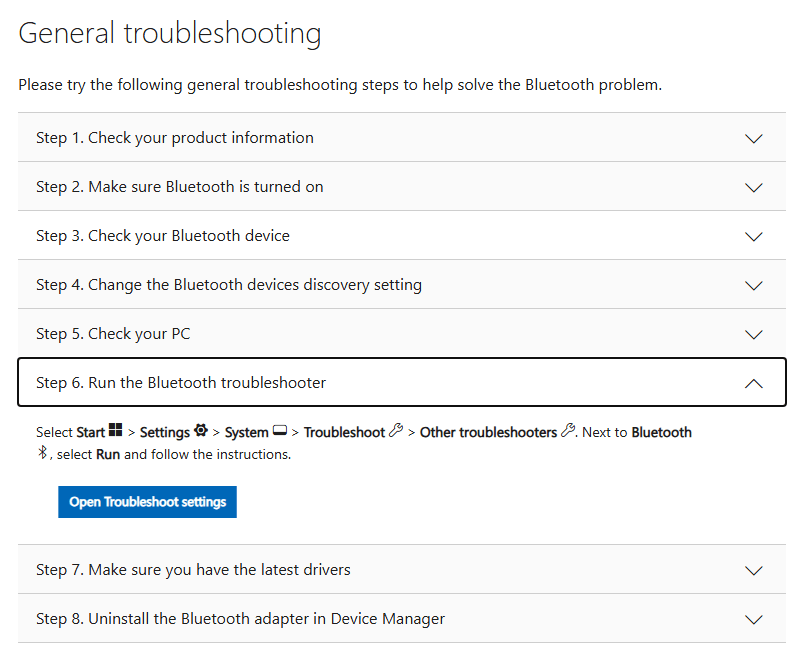Viewport: 805px width, 671px height.
Task: Click the downward chevron on Step 8
Action: coord(753,618)
